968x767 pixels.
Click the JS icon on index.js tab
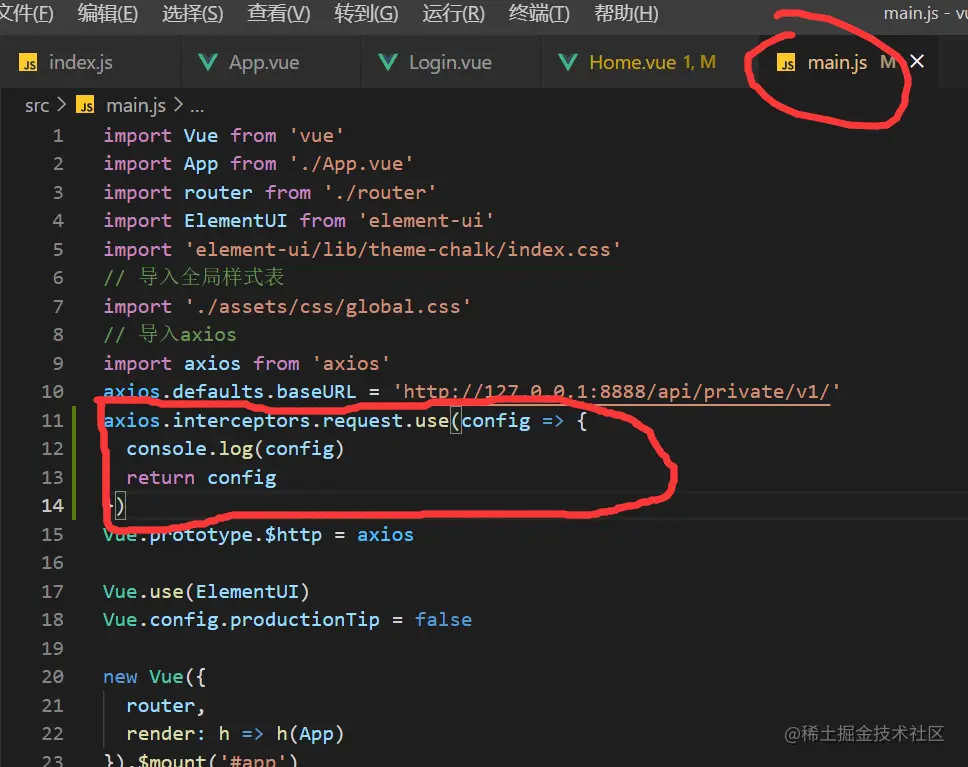coord(28,63)
